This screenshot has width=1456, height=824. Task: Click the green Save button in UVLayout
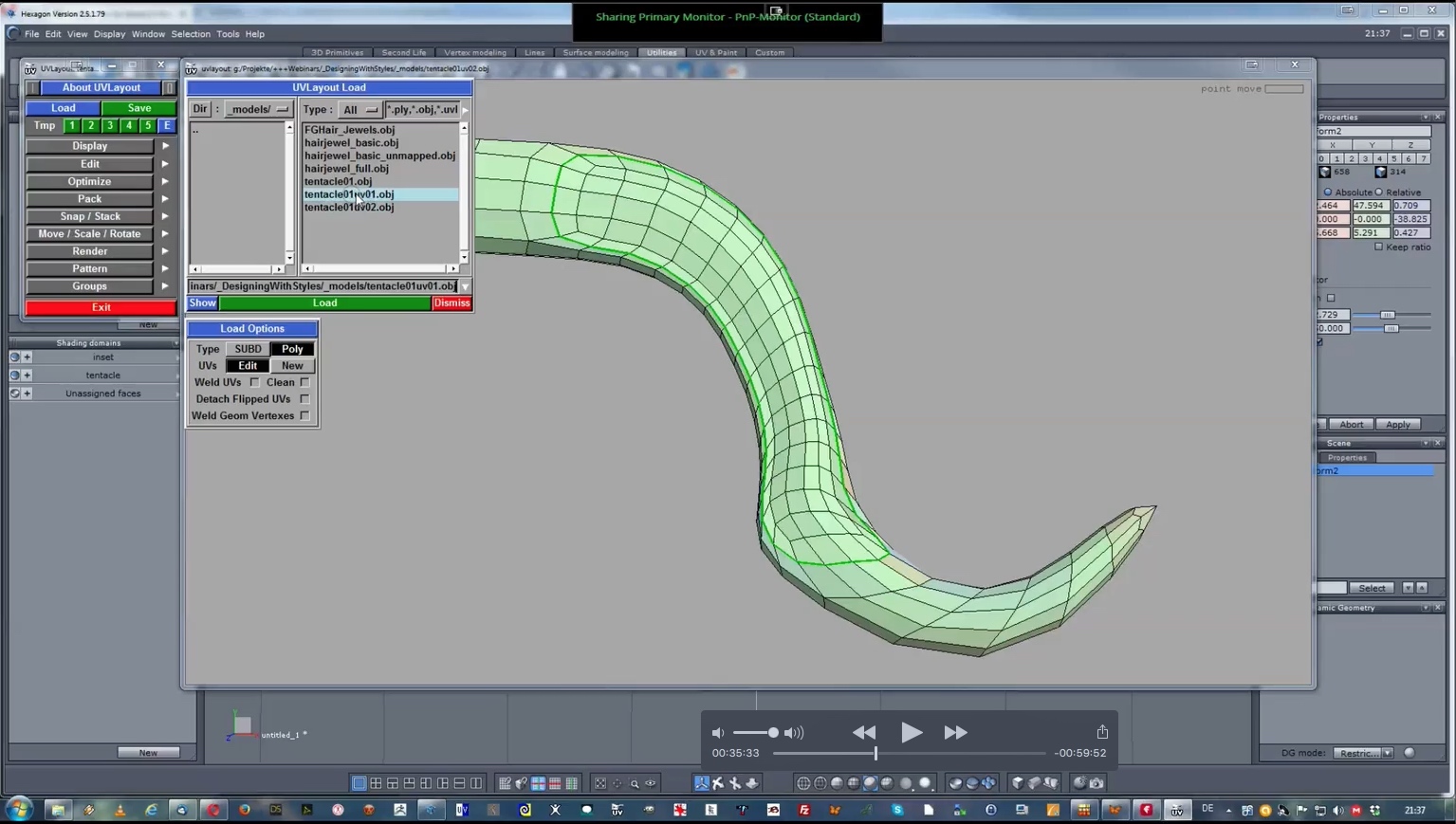(x=139, y=108)
